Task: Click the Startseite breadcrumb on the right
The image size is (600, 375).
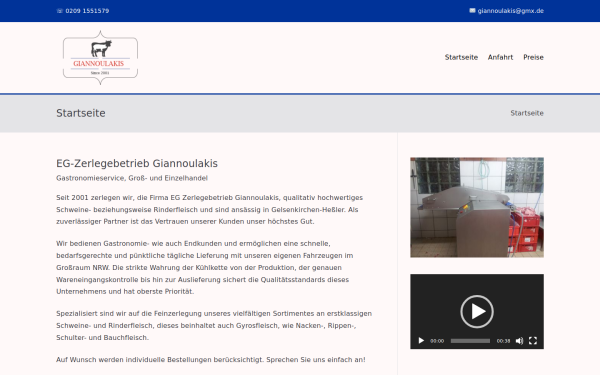Action: coord(527,113)
